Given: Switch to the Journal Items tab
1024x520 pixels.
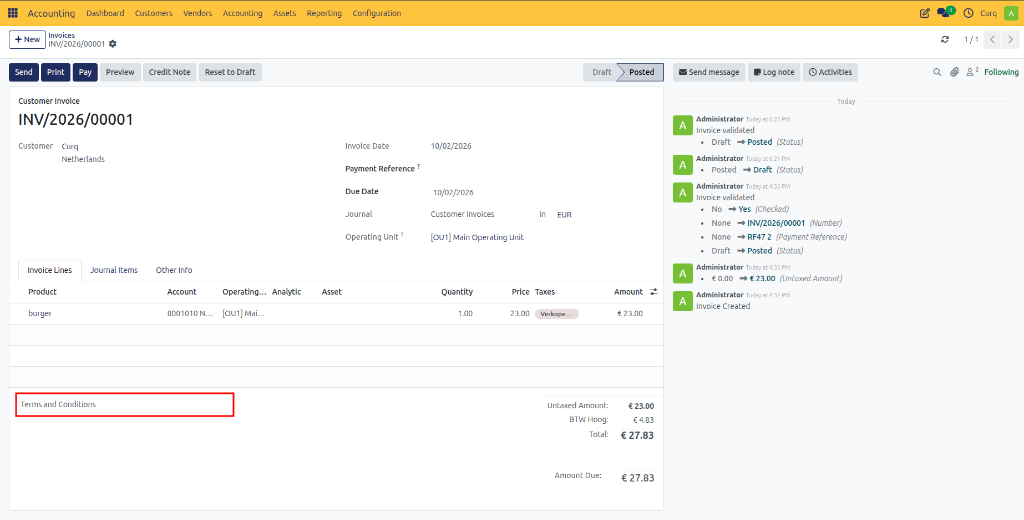Looking at the screenshot, I should [x=114, y=270].
